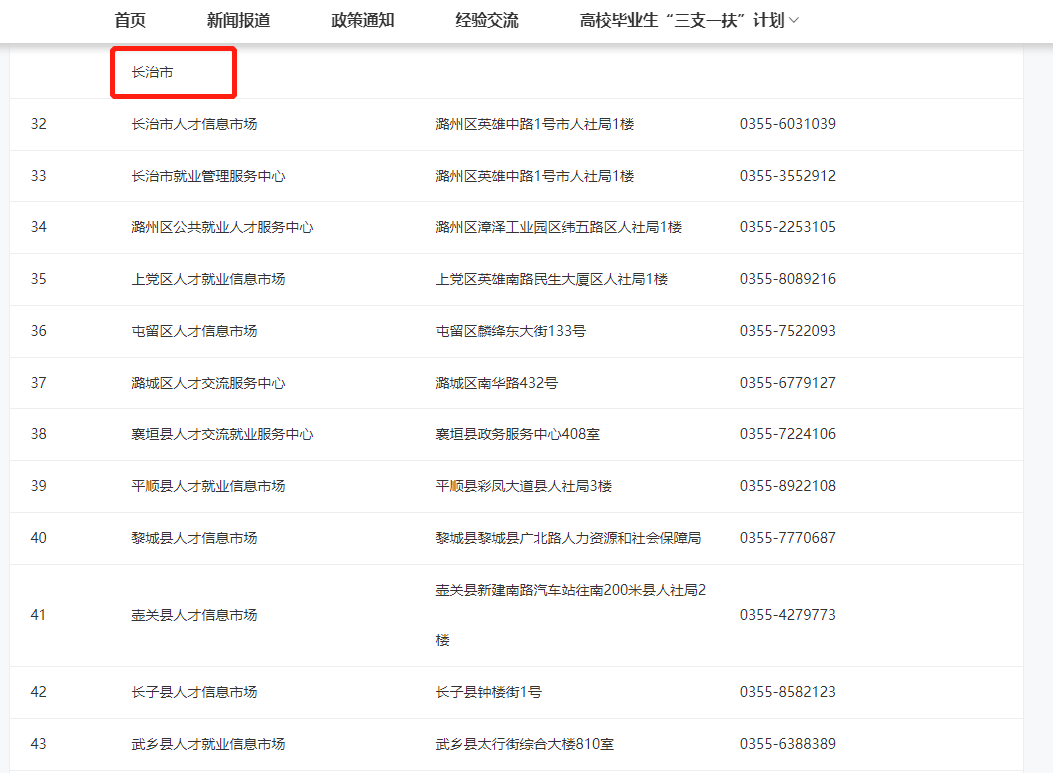This screenshot has width=1053, height=773.
Task: Click row number 33
Action: (x=39, y=176)
